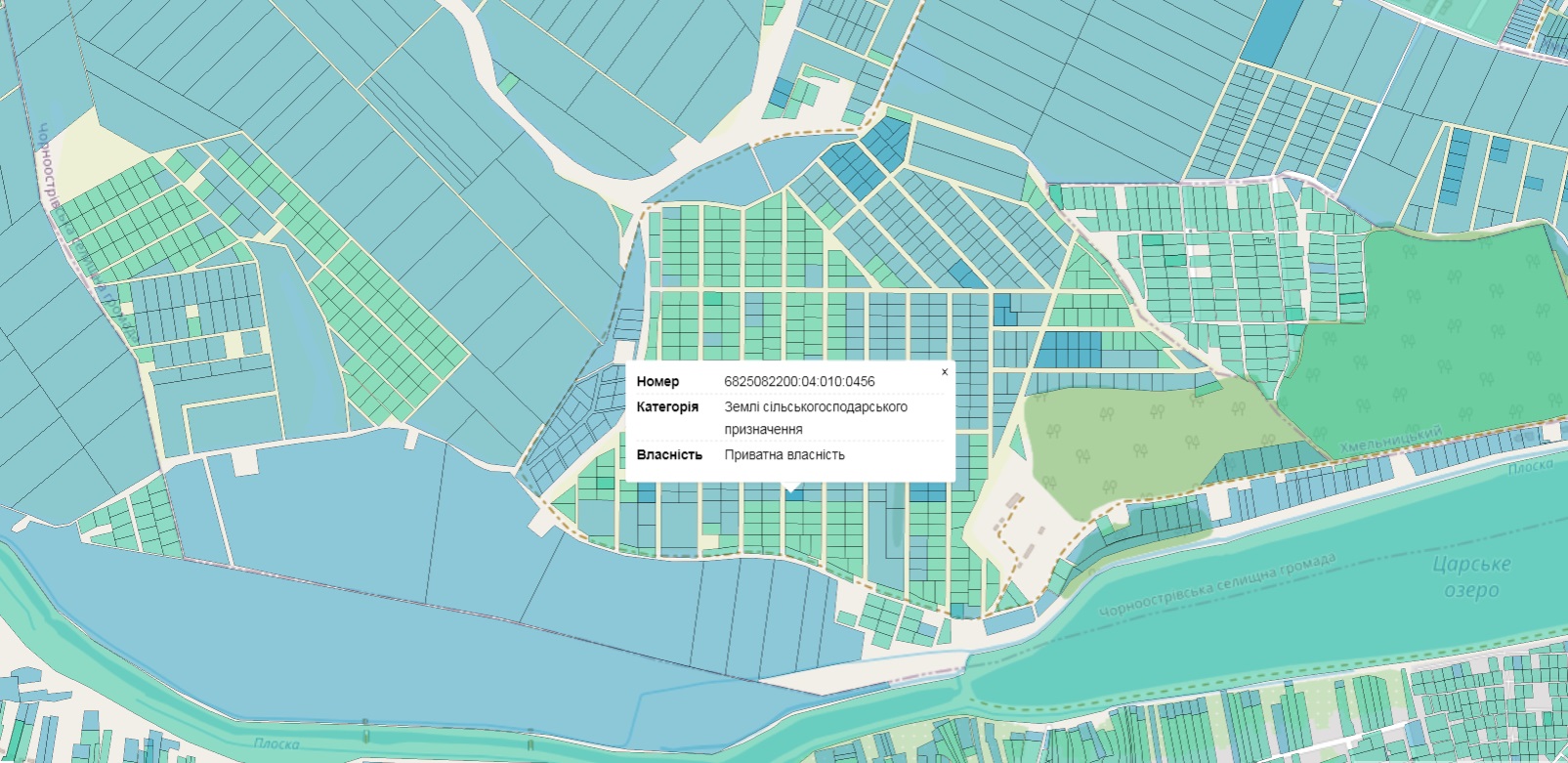Image resolution: width=1568 pixels, height=763 pixels.
Task: Close the parcel info popup
Action: [944, 372]
